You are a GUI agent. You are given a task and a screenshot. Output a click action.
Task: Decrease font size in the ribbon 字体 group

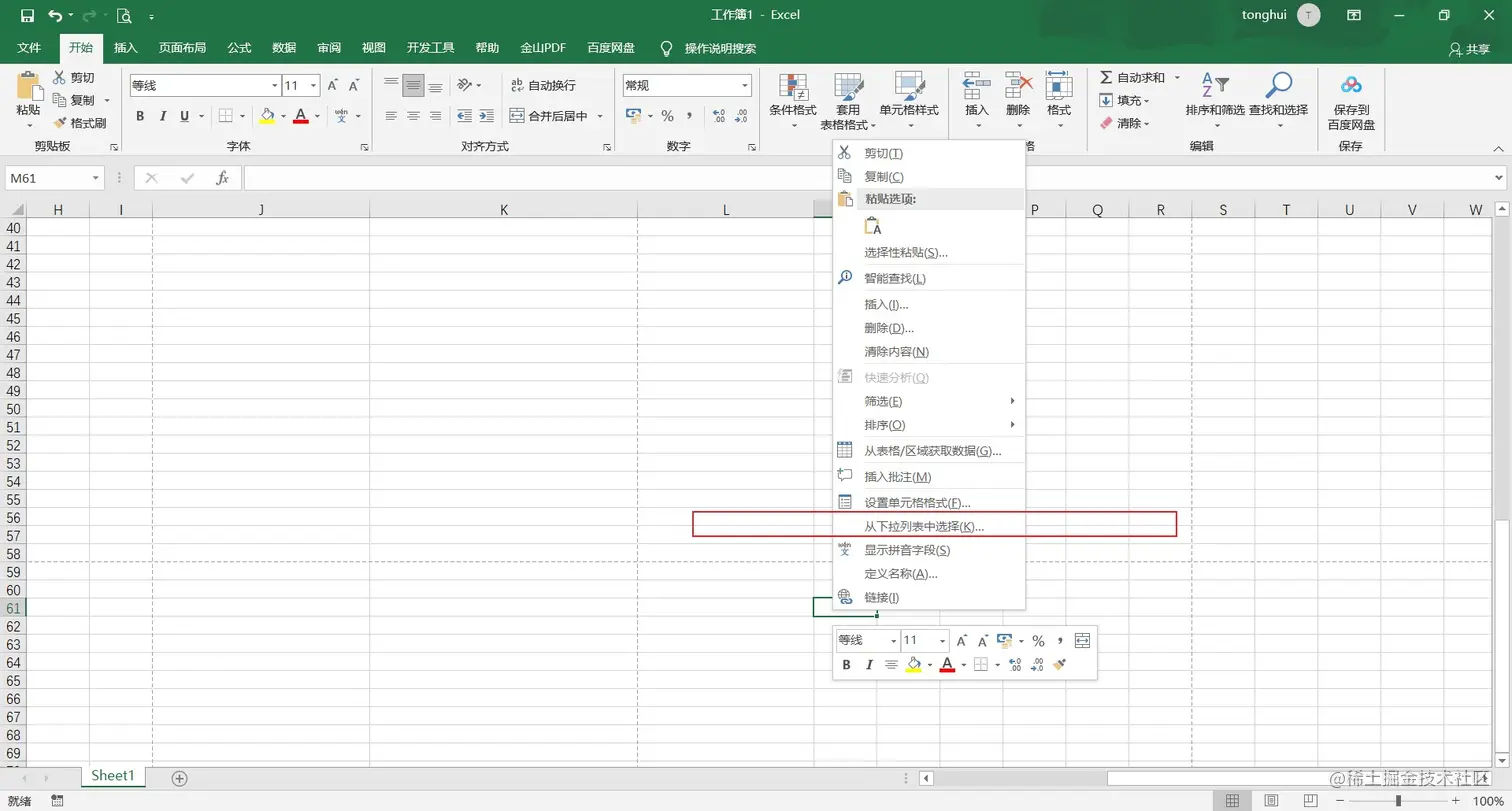(x=354, y=86)
